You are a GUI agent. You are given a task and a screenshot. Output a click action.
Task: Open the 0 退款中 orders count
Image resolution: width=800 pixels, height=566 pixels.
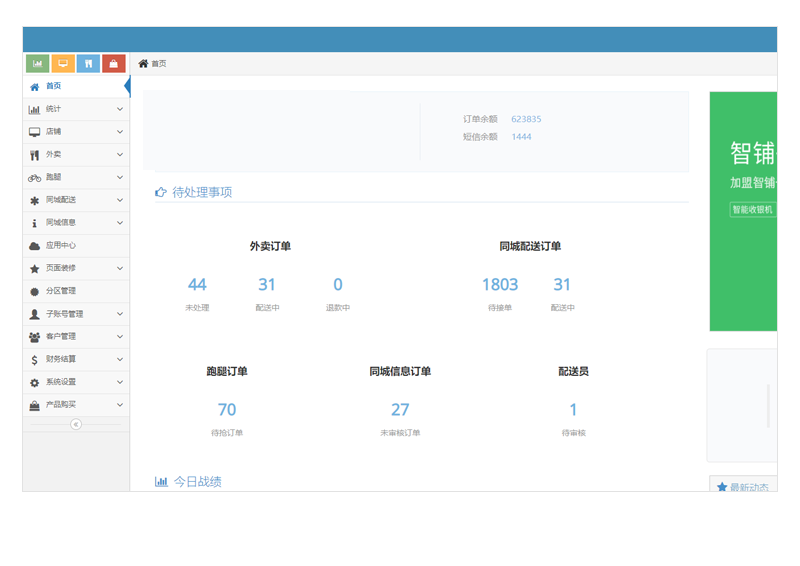[338, 284]
